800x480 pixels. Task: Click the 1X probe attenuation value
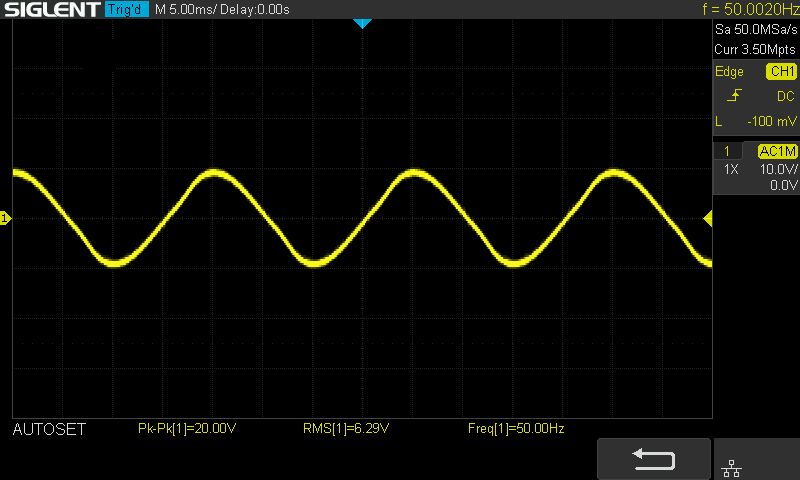[x=731, y=169]
